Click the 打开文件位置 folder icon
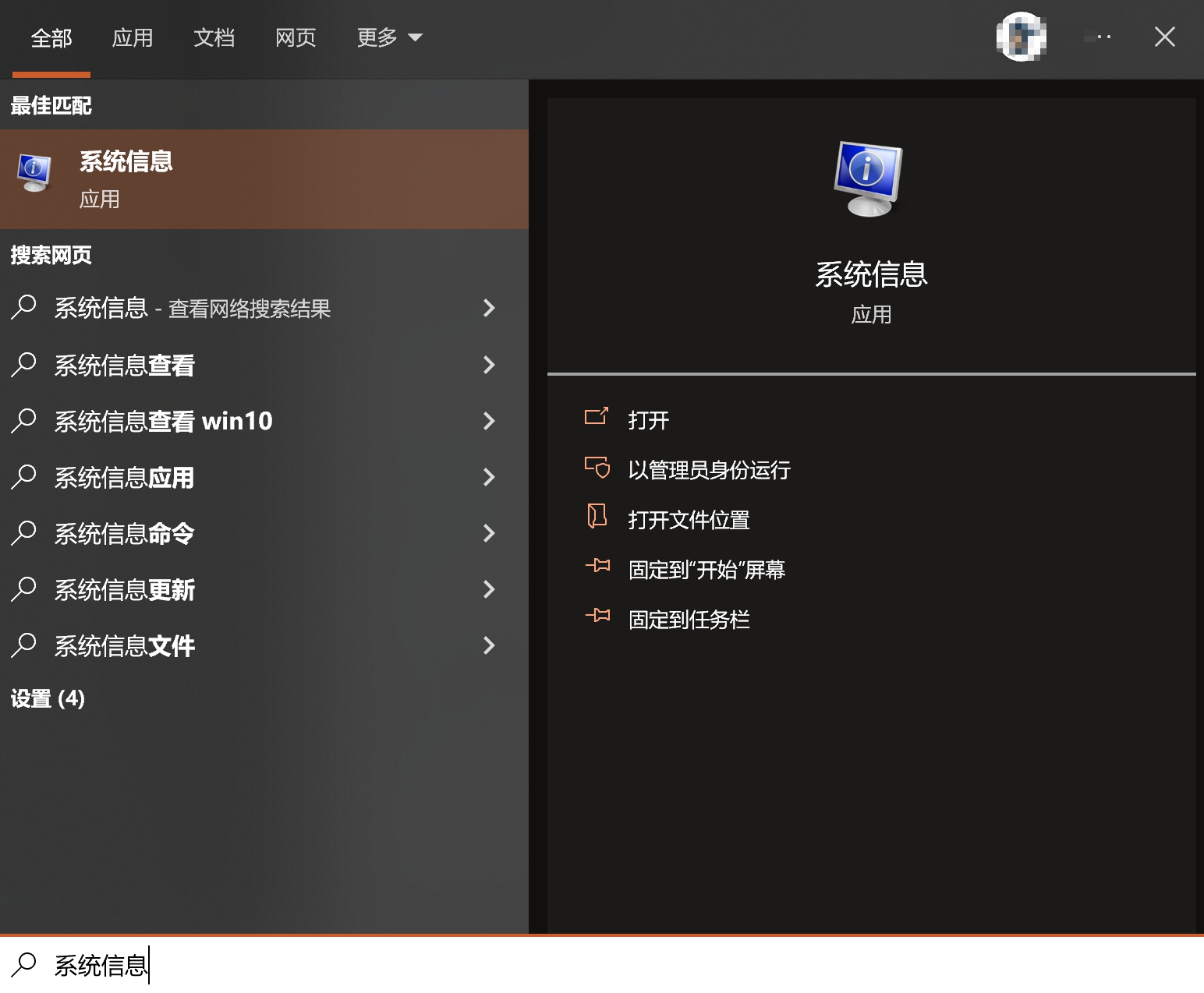This screenshot has height=993, width=1204. pos(597,518)
